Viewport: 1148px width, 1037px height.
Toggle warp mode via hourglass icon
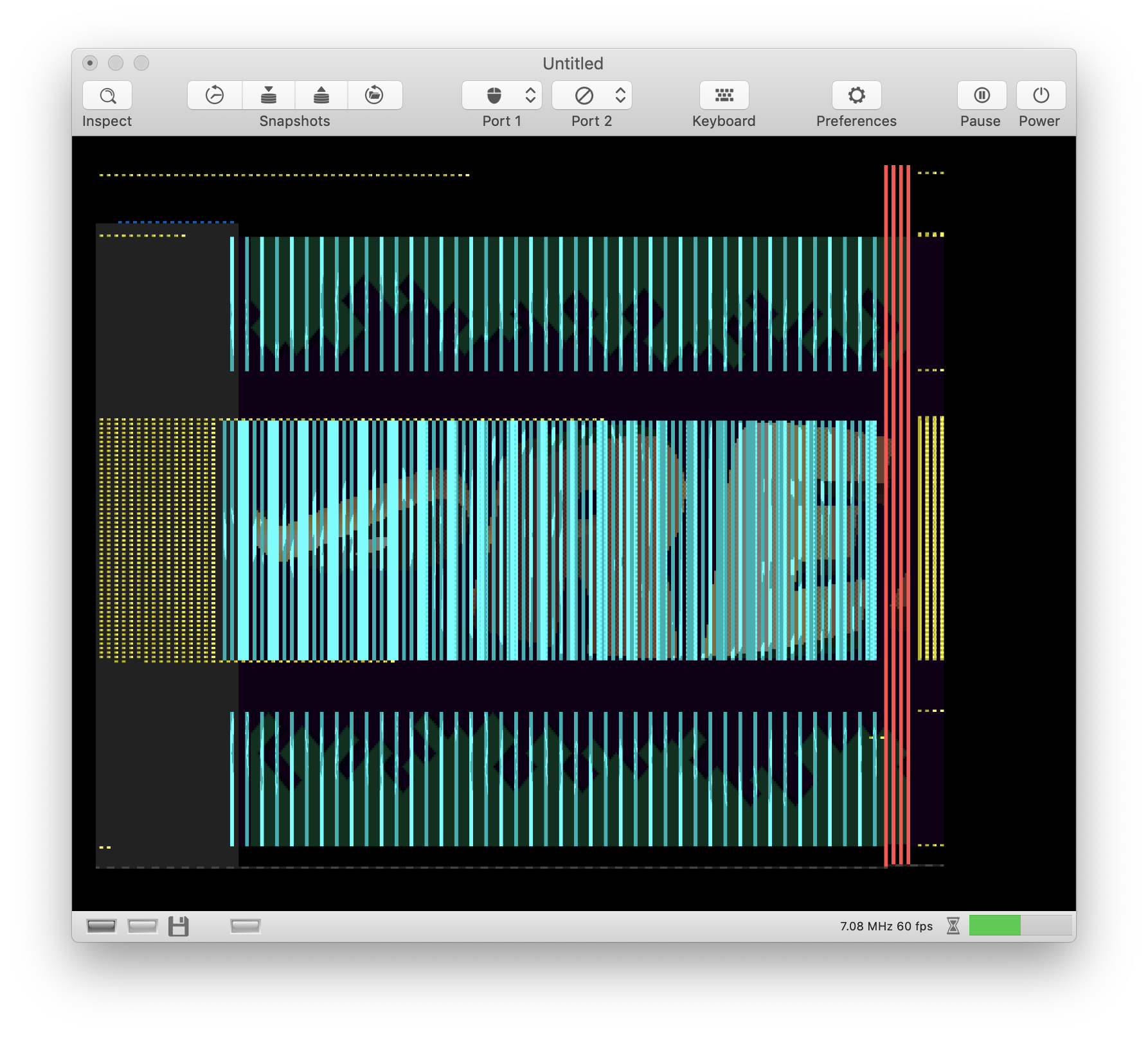point(953,926)
